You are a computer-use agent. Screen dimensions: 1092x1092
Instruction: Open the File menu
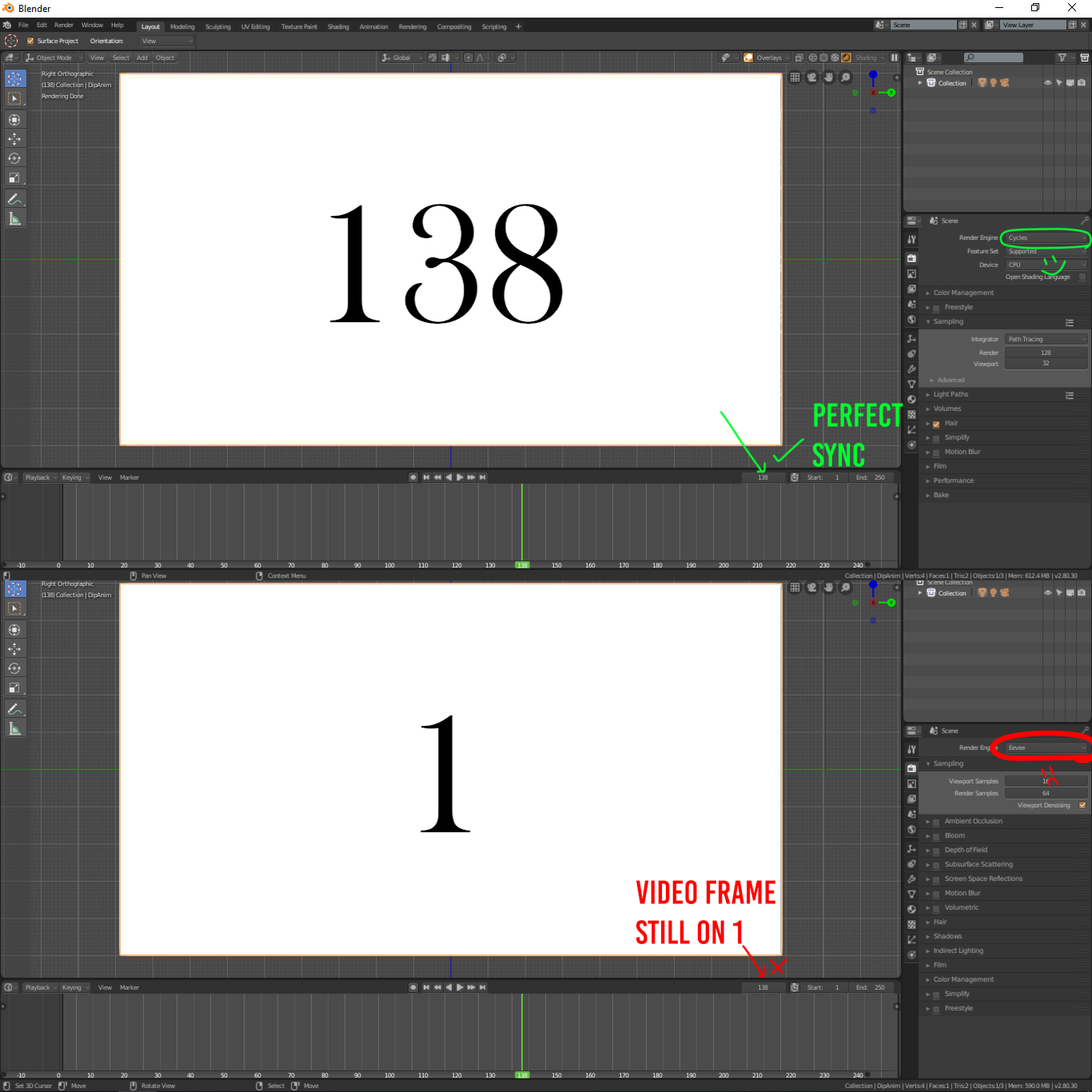click(23, 25)
